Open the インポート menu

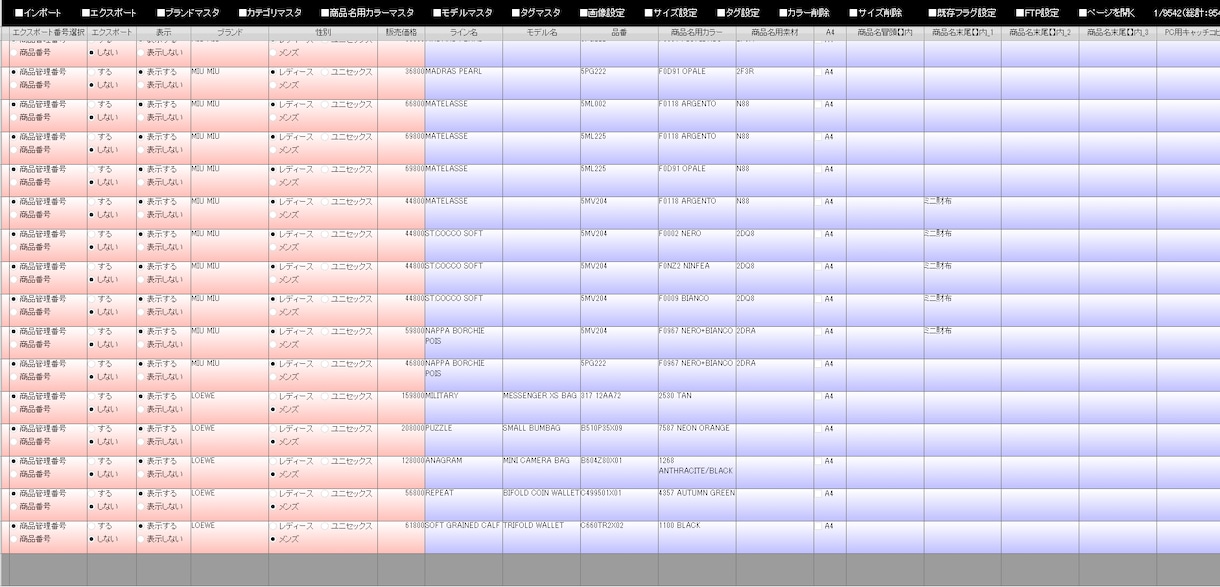point(37,13)
